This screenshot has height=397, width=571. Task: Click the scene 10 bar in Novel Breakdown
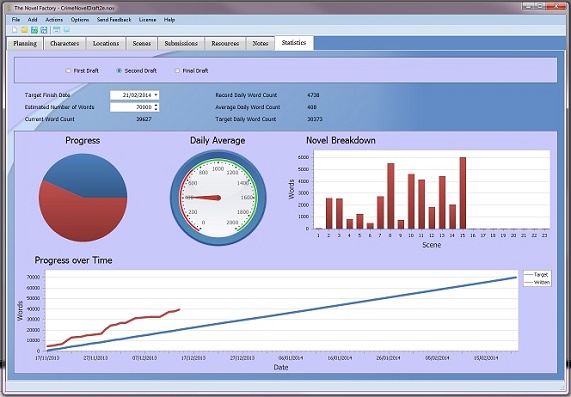click(x=411, y=201)
